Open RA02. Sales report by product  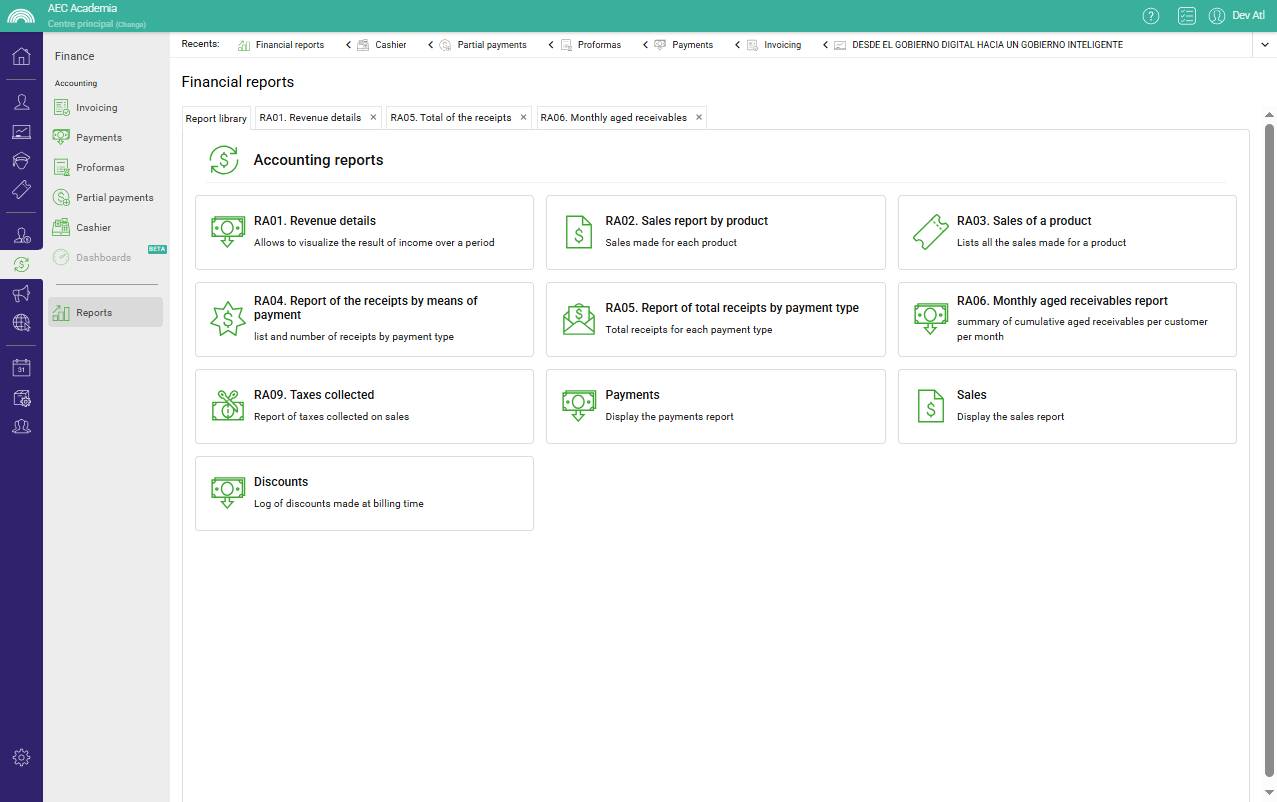[715, 232]
